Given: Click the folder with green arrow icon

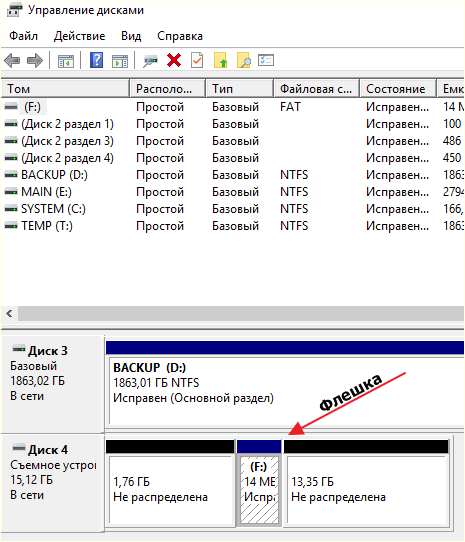Looking at the screenshot, I should 221,60.
